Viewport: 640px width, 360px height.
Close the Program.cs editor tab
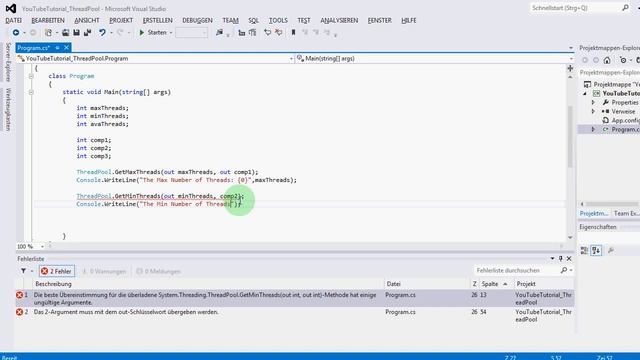67,48
